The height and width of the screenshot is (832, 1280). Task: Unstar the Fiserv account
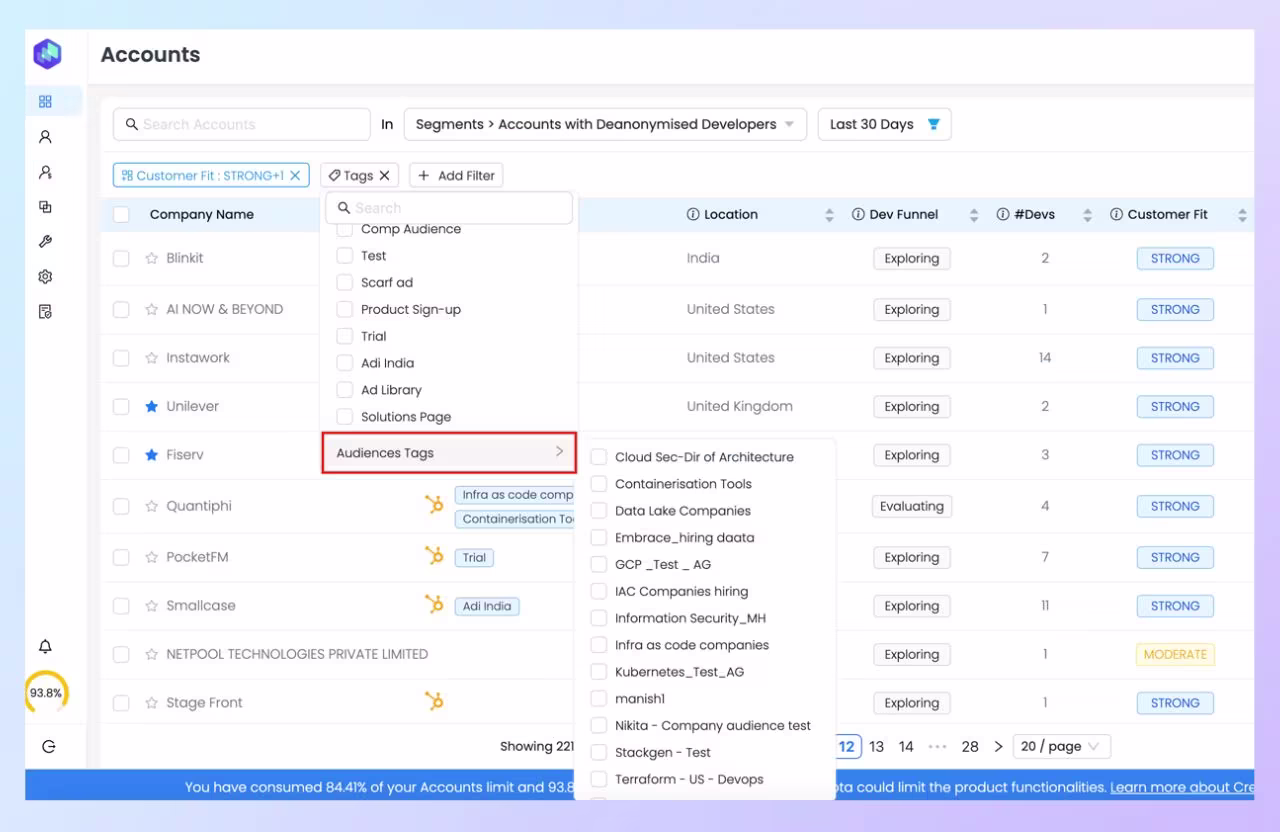point(152,455)
